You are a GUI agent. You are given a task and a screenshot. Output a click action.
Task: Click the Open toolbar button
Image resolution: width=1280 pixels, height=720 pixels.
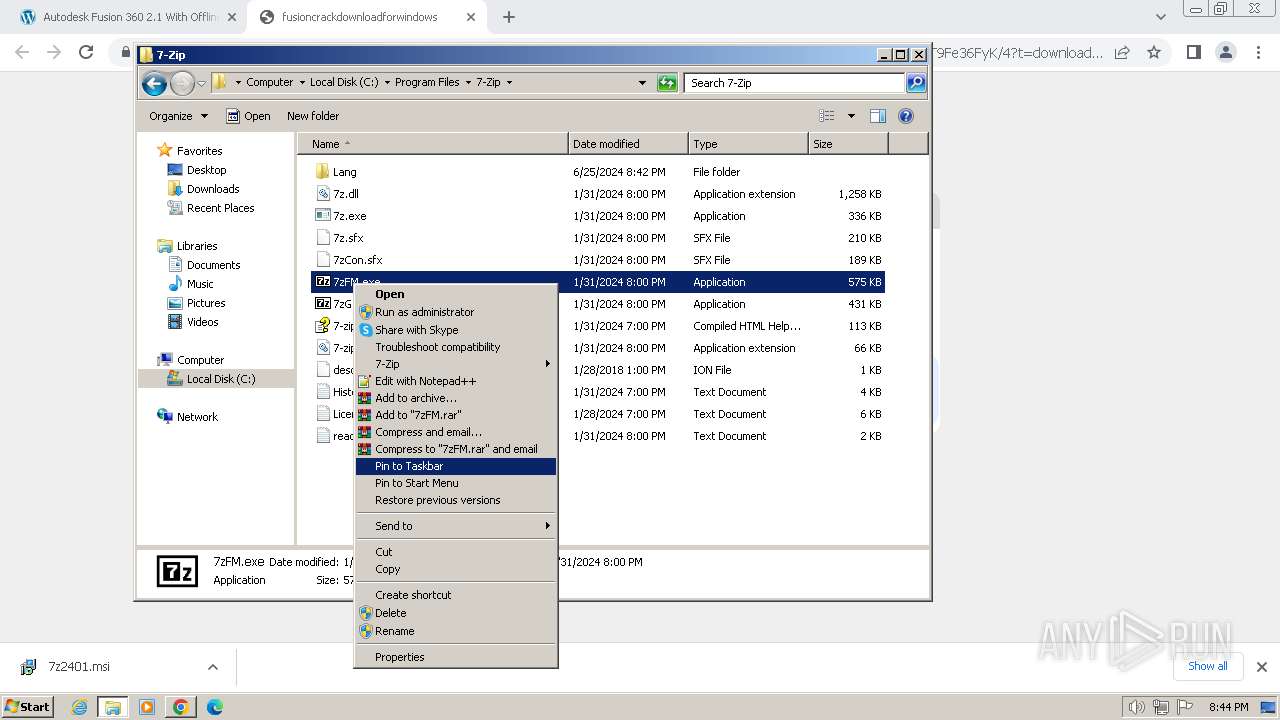pyautogui.click(x=248, y=116)
